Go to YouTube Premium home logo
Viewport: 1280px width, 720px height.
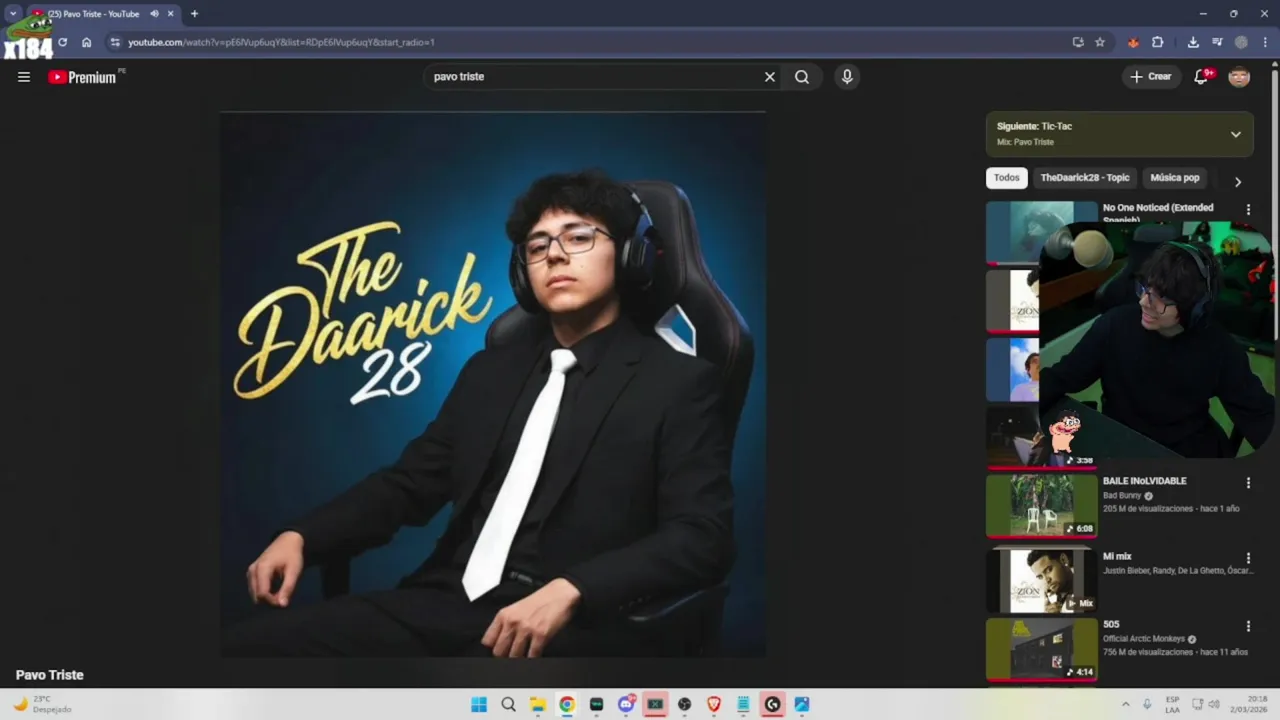[x=82, y=77]
